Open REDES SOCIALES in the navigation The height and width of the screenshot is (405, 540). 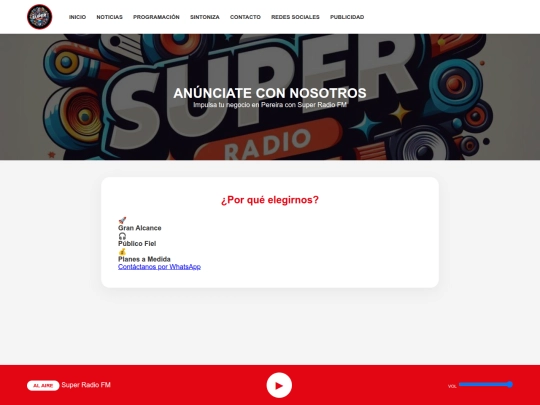[295, 17]
